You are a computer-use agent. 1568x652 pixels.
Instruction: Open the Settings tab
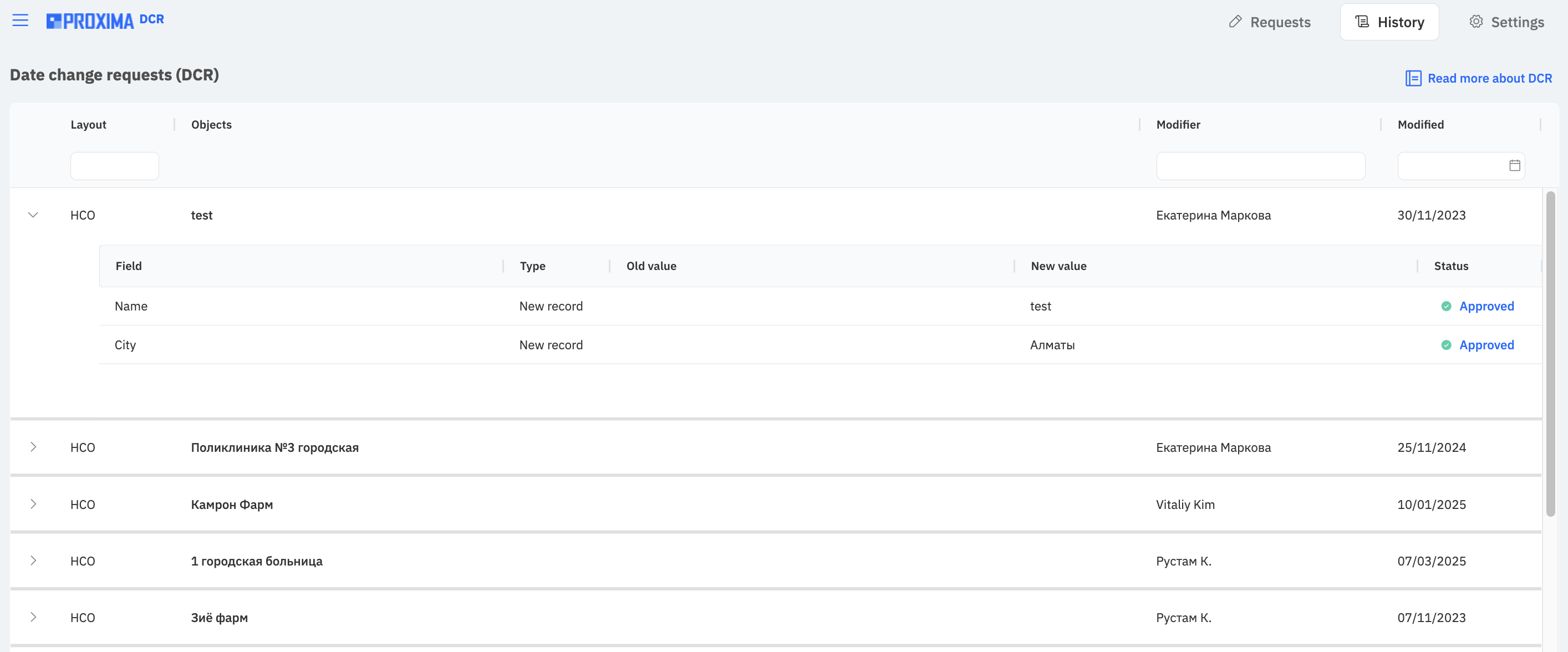click(1507, 22)
